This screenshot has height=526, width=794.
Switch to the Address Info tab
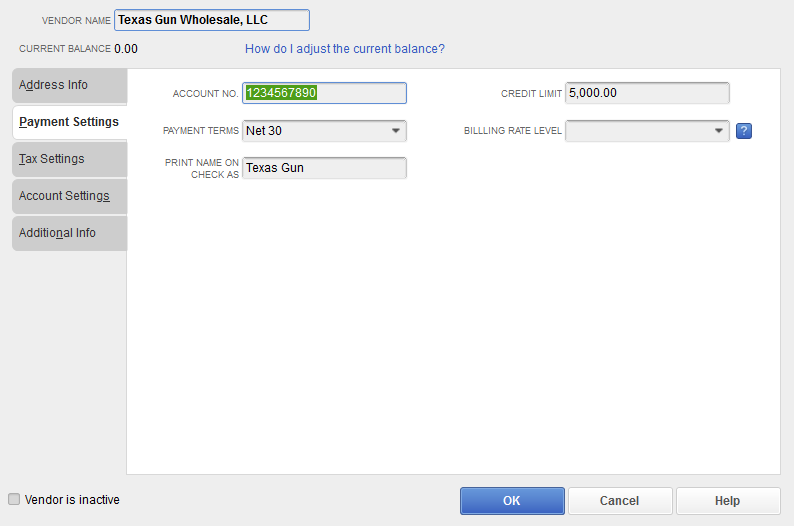pyautogui.click(x=69, y=85)
